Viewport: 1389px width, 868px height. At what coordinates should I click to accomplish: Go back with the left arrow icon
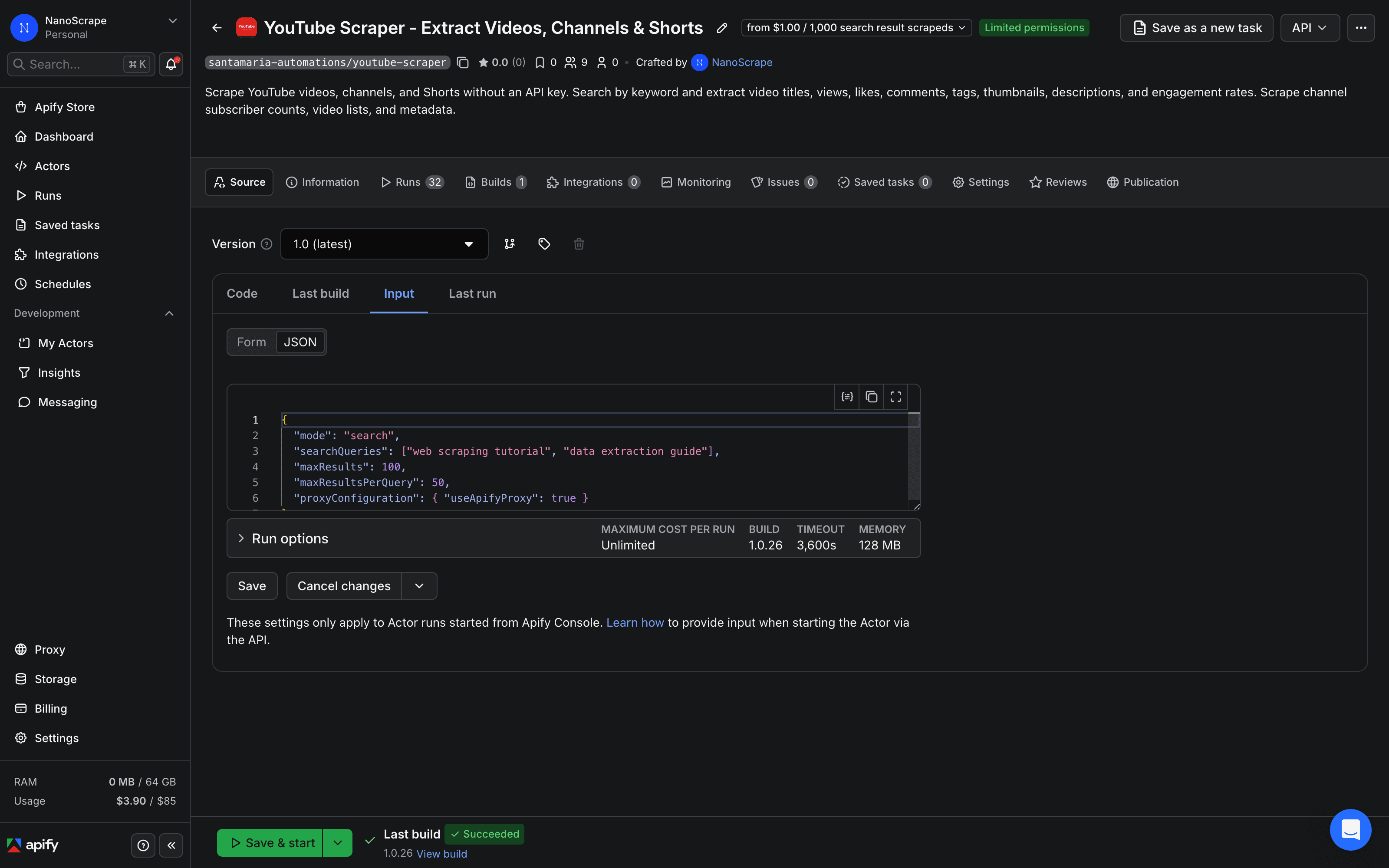[217, 27]
